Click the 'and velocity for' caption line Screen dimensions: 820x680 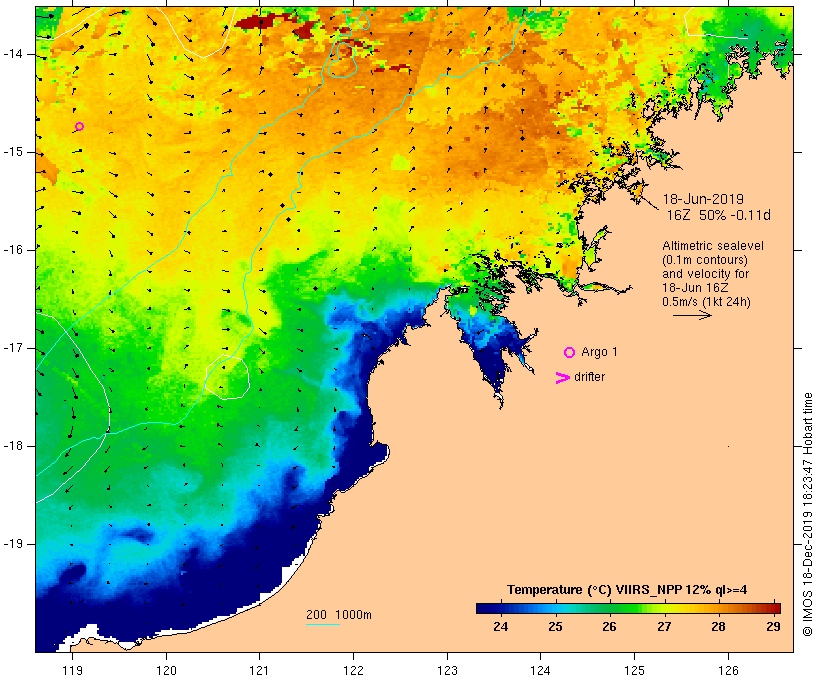705,274
